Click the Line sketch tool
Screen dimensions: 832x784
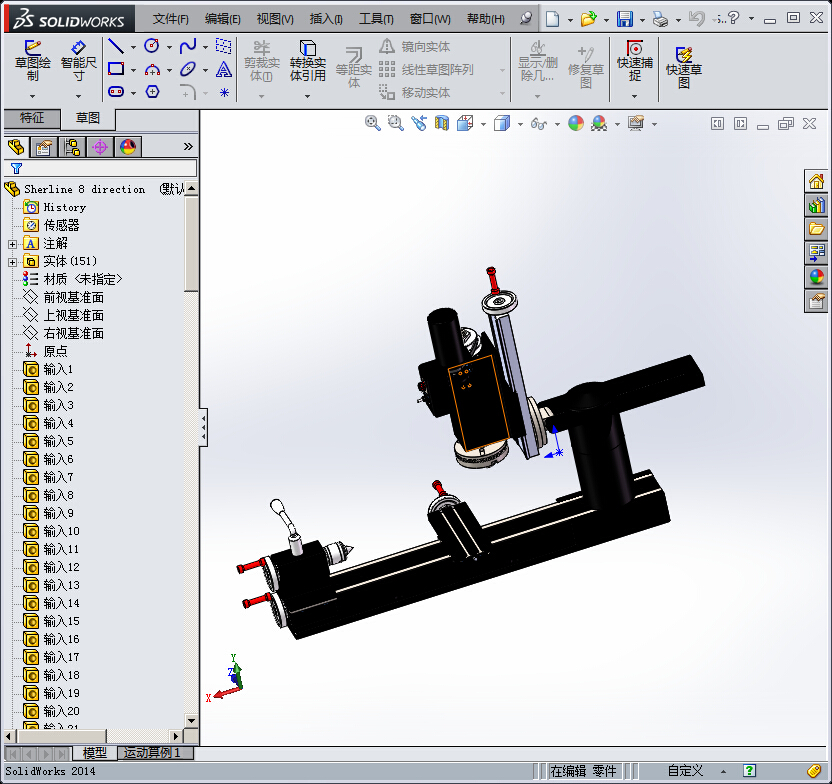116,46
